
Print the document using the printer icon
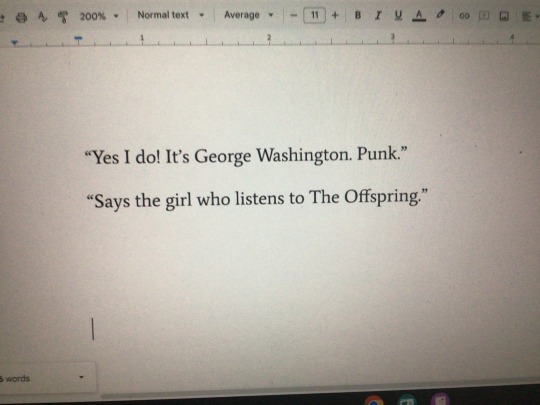22,17
